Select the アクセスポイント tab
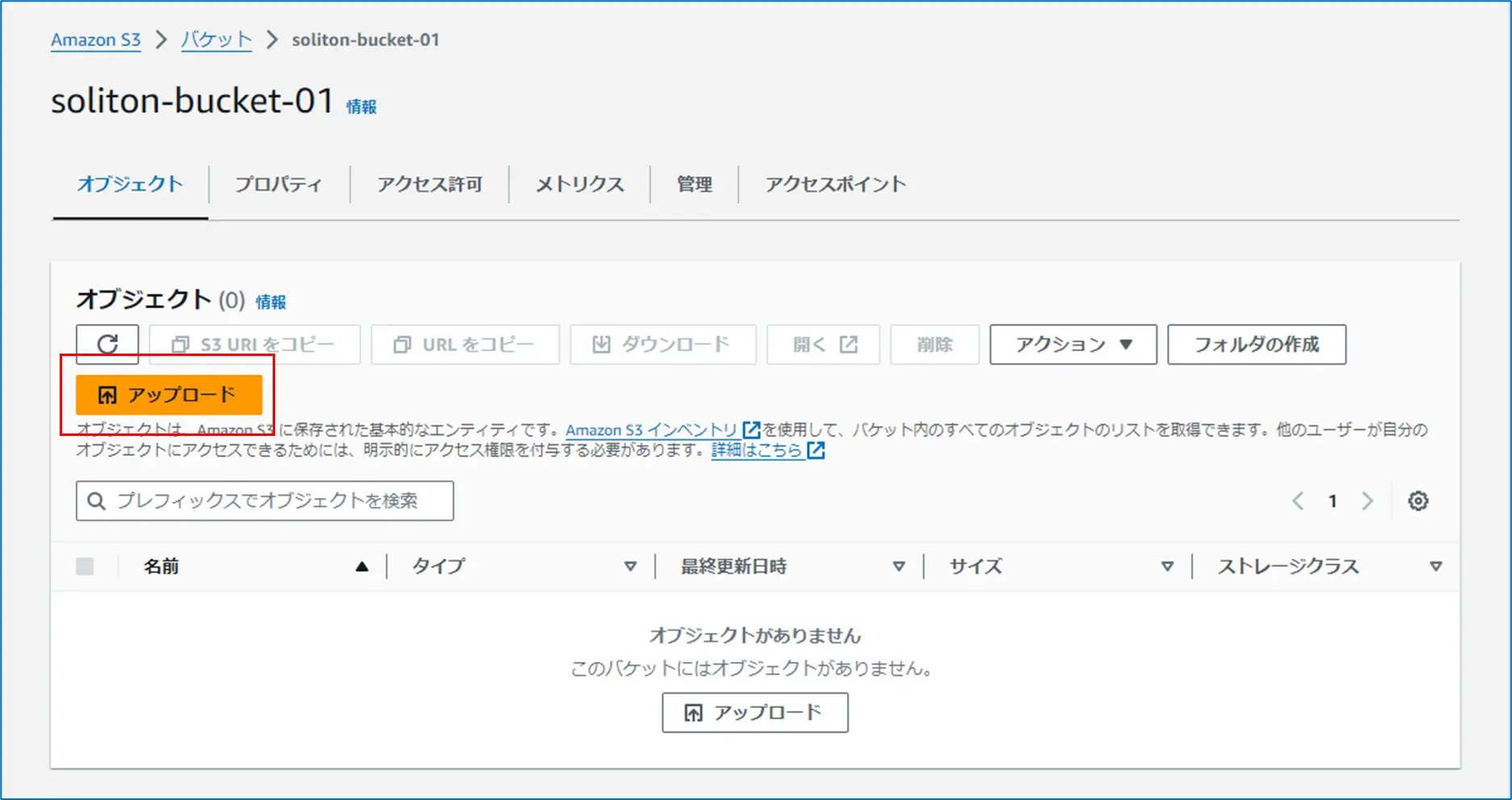 835,185
